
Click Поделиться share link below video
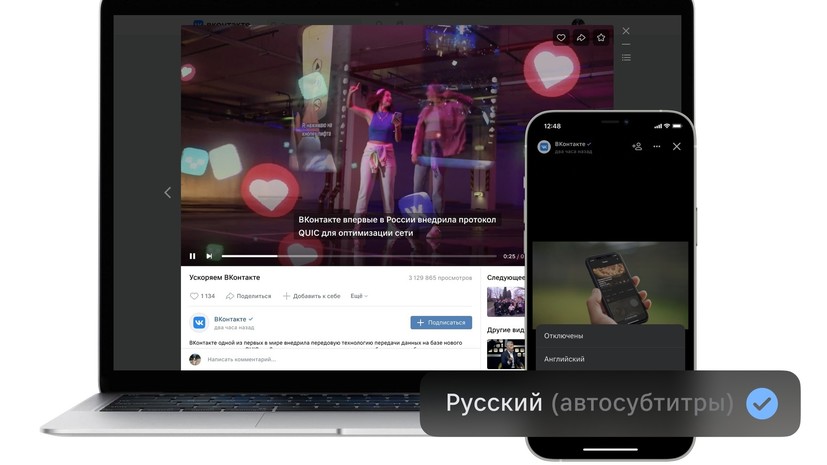point(248,296)
